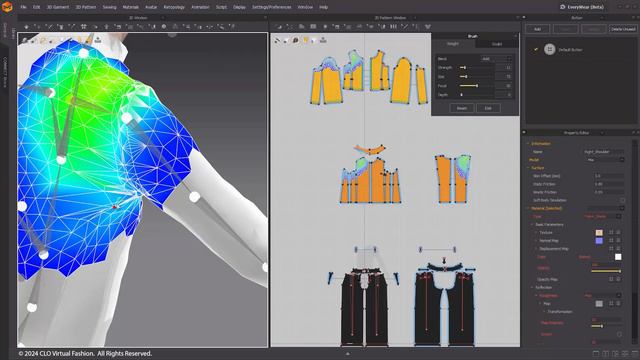The height and width of the screenshot is (360, 640).
Task: Click the tray-shaped last icon in 2D pattern viewport corner
Action: 323,40
